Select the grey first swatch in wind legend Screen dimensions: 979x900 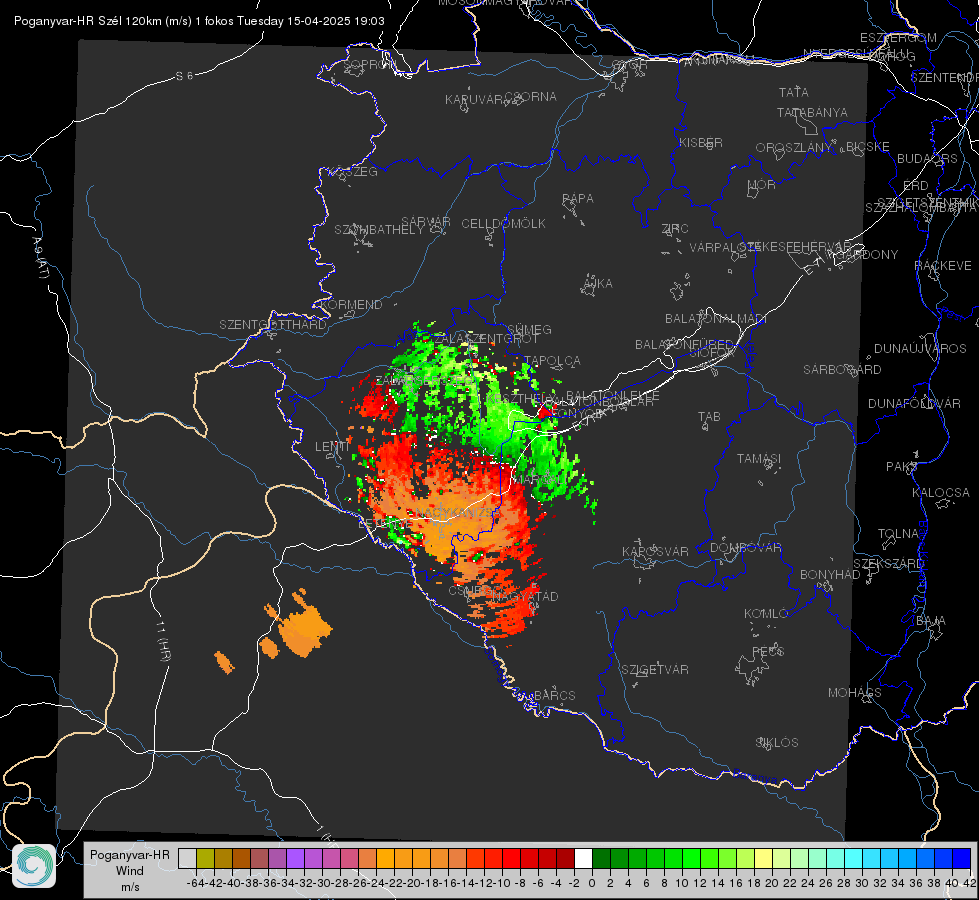[187, 858]
